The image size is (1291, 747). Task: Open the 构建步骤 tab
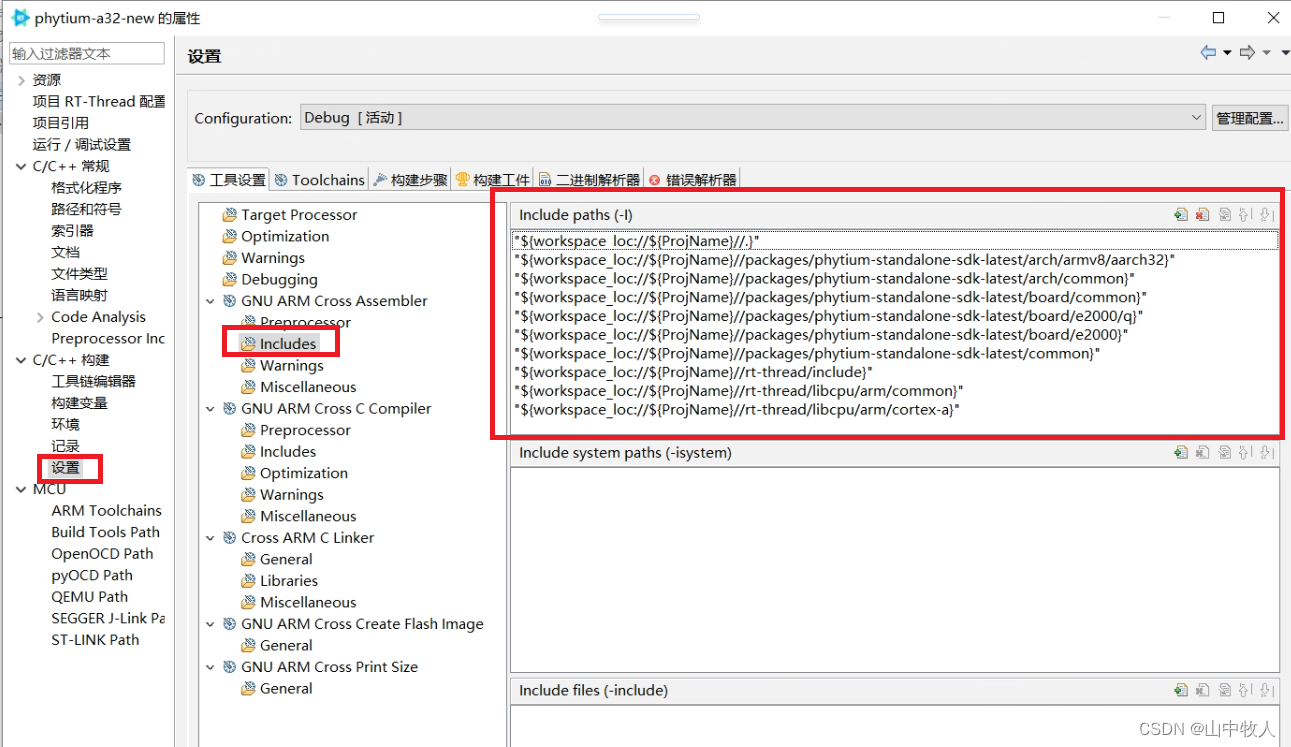410,180
